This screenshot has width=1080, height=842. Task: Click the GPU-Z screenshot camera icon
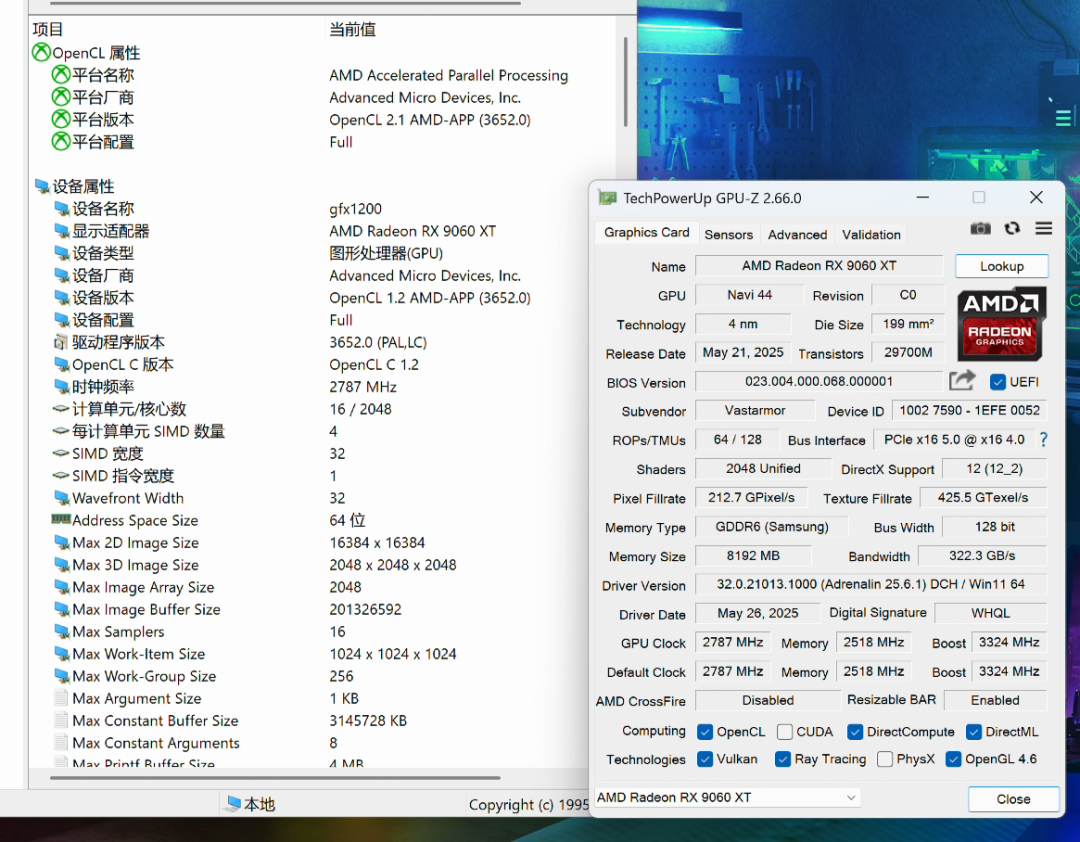click(x=980, y=229)
